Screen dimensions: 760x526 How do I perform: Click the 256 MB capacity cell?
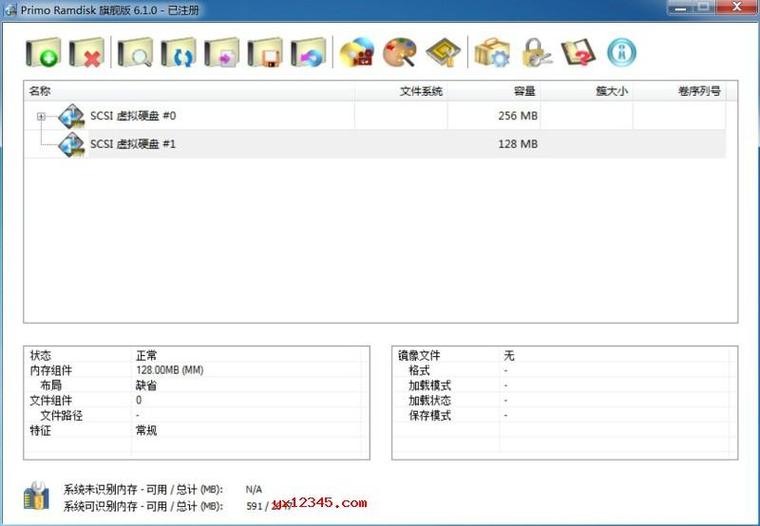(x=518, y=116)
